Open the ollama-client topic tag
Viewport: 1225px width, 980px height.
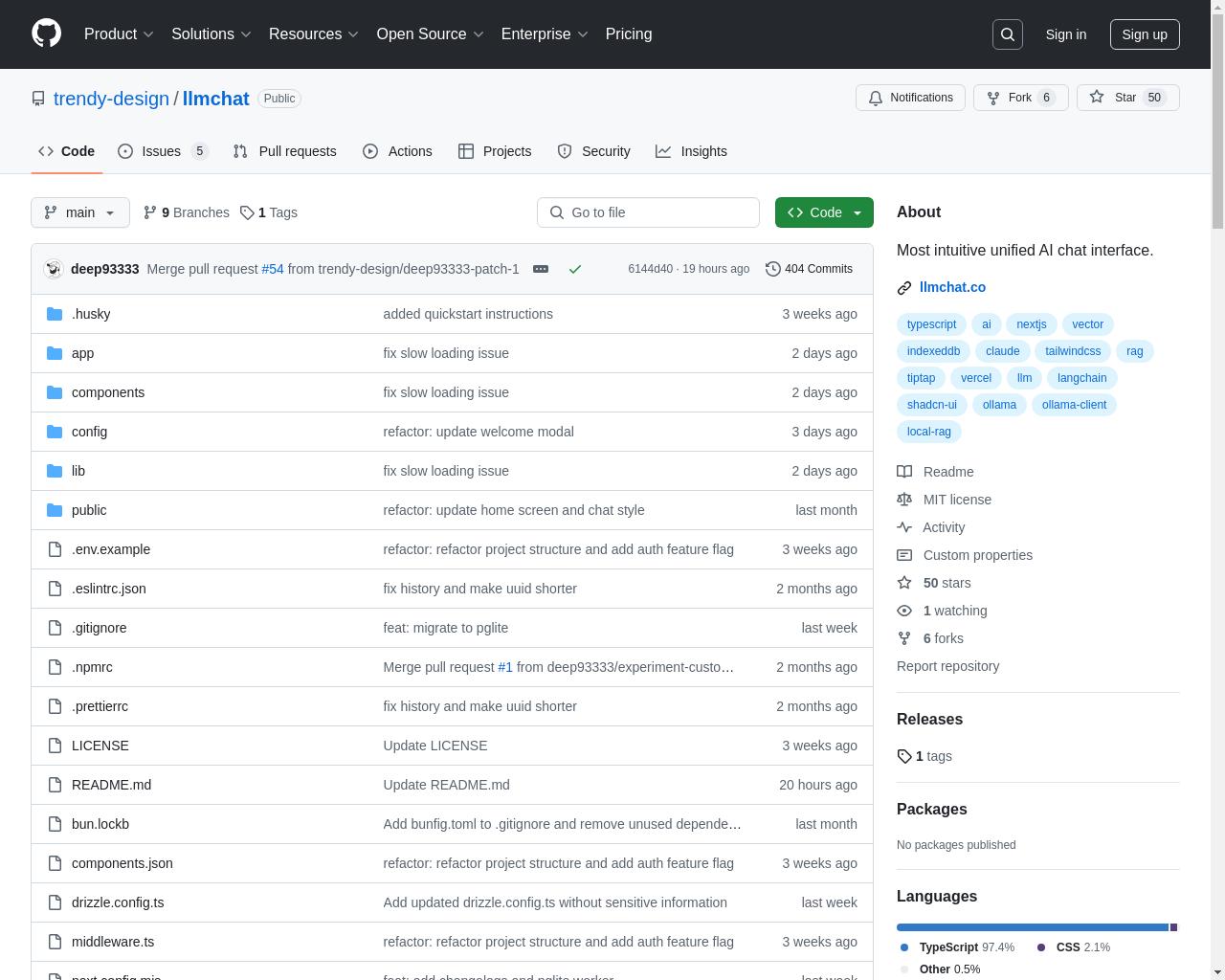click(1074, 405)
